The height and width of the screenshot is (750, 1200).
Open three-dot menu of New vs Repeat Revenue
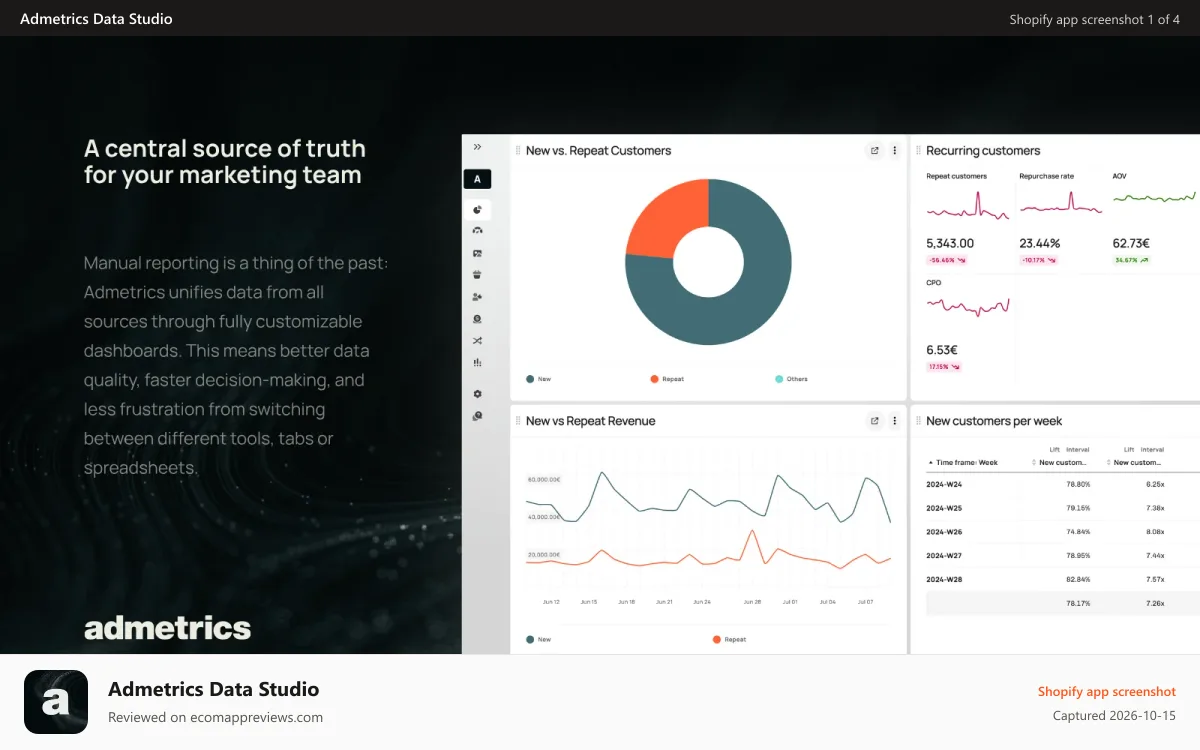tap(894, 421)
